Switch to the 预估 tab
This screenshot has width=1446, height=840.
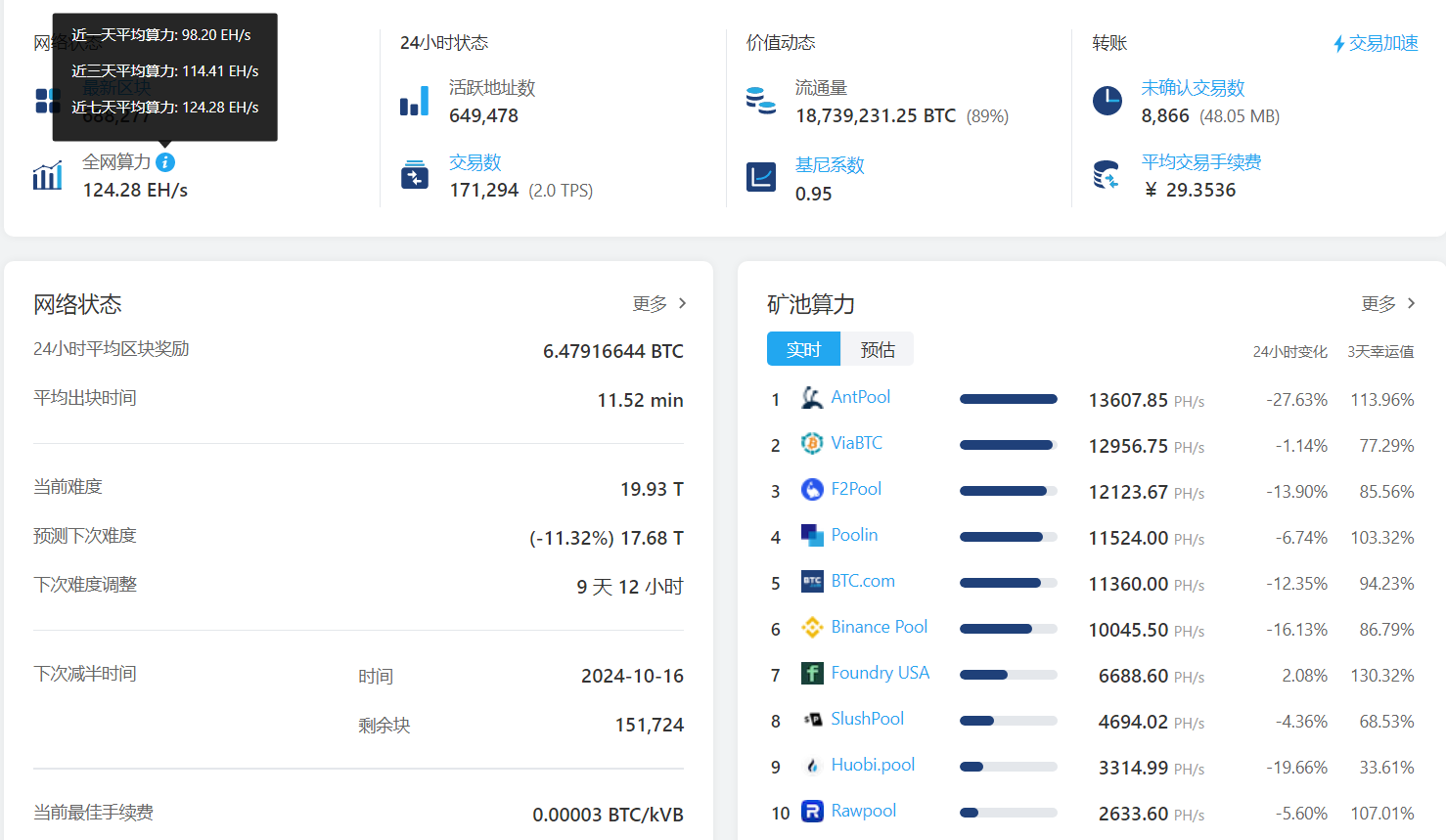[x=878, y=349]
